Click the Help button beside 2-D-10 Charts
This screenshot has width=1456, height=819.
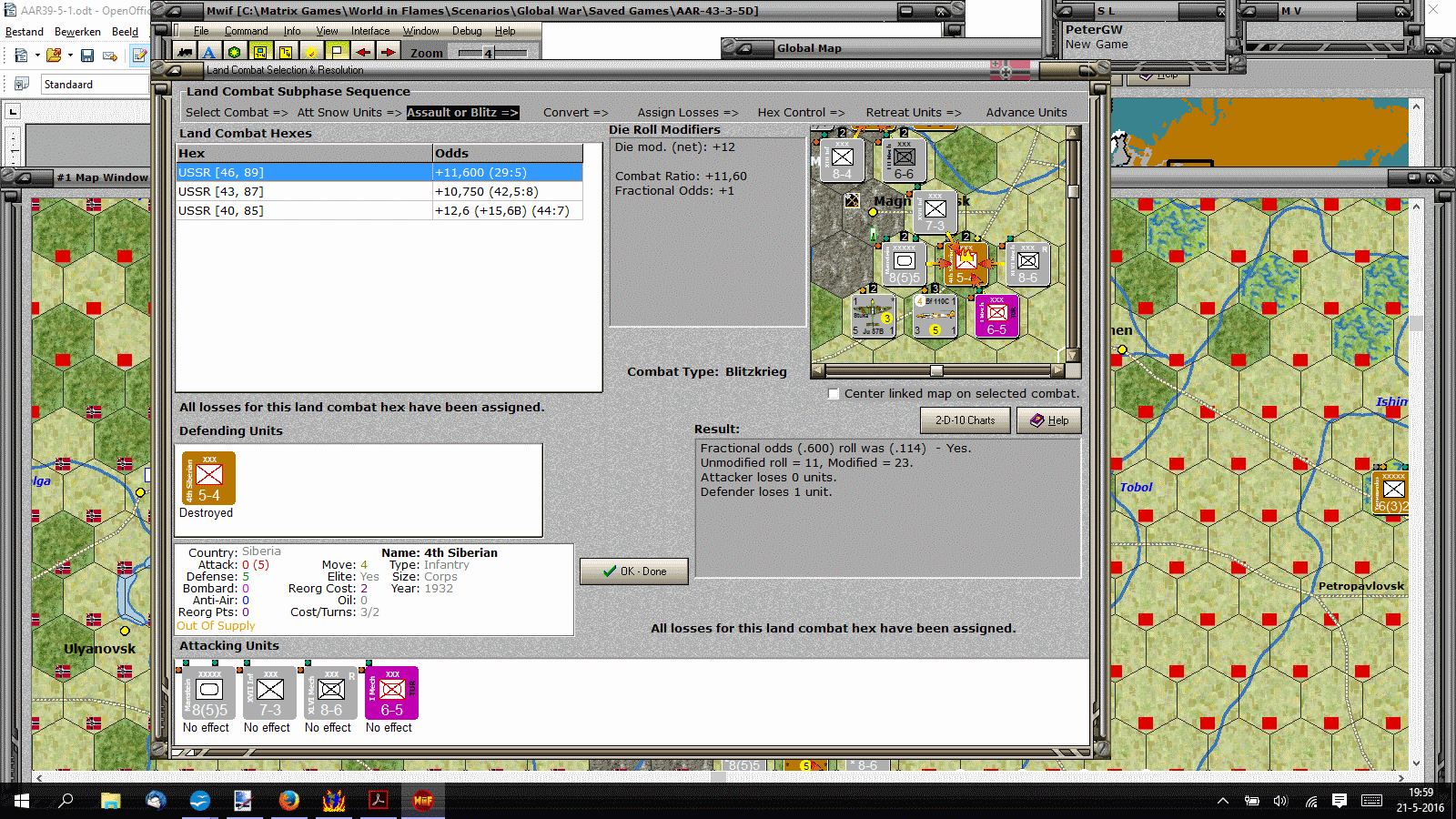tap(1049, 420)
